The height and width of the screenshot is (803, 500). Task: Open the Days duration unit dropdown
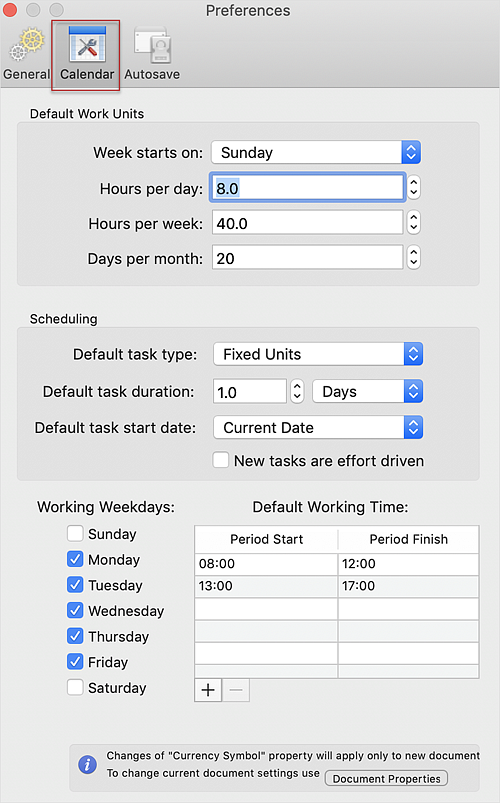[368, 391]
